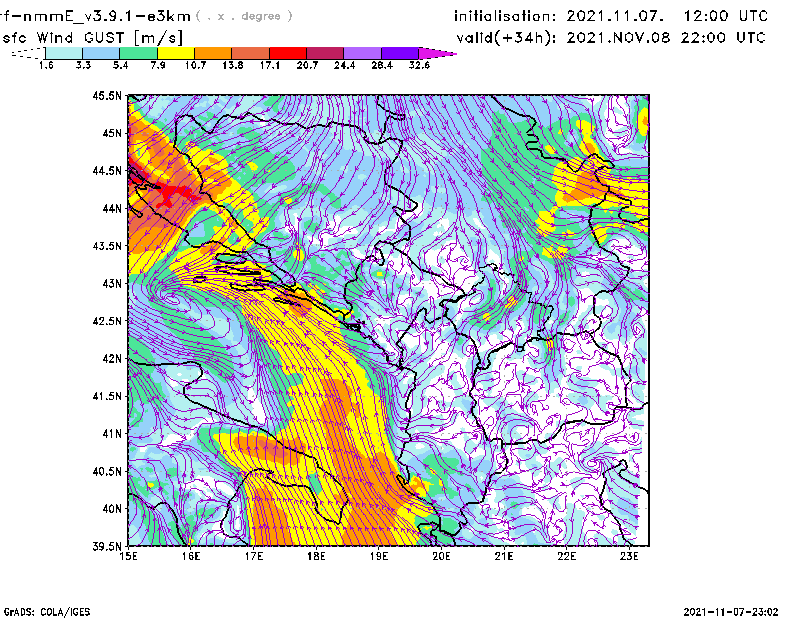Click the 'GrADS: COLA/IGES' credit text
The width and height of the screenshot is (800, 618).
click(x=47, y=612)
